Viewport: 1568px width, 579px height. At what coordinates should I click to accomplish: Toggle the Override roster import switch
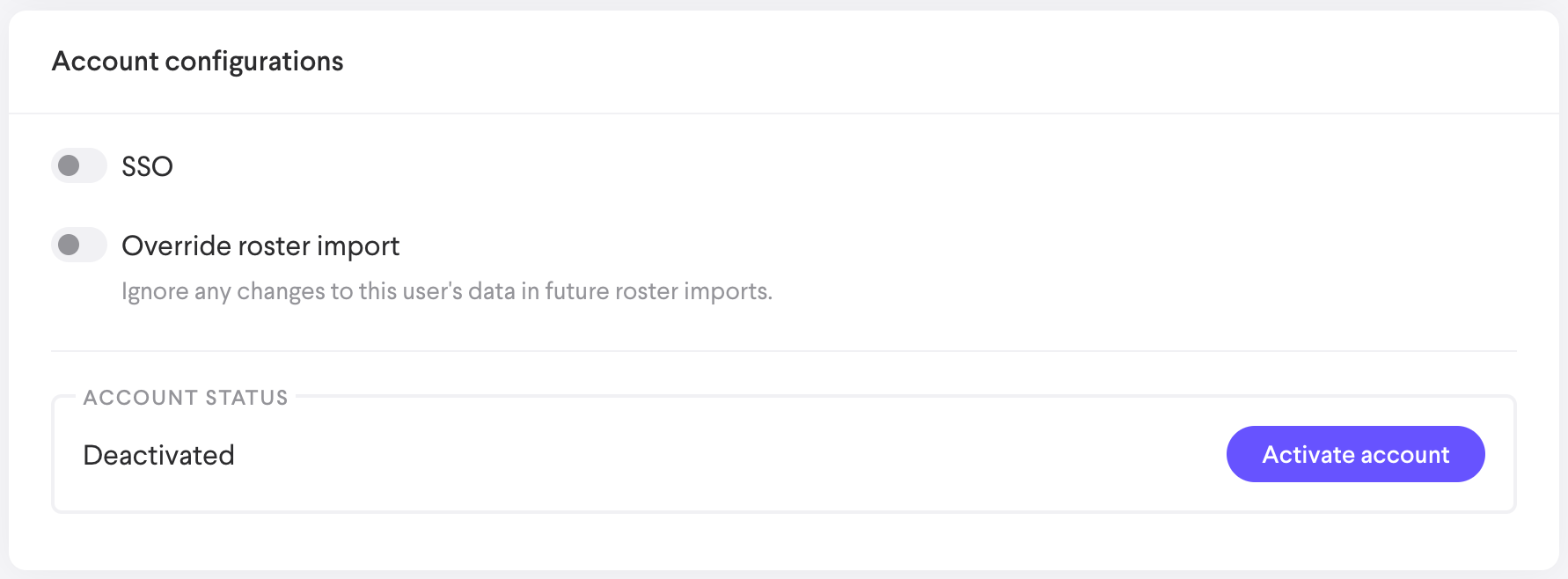click(78, 245)
